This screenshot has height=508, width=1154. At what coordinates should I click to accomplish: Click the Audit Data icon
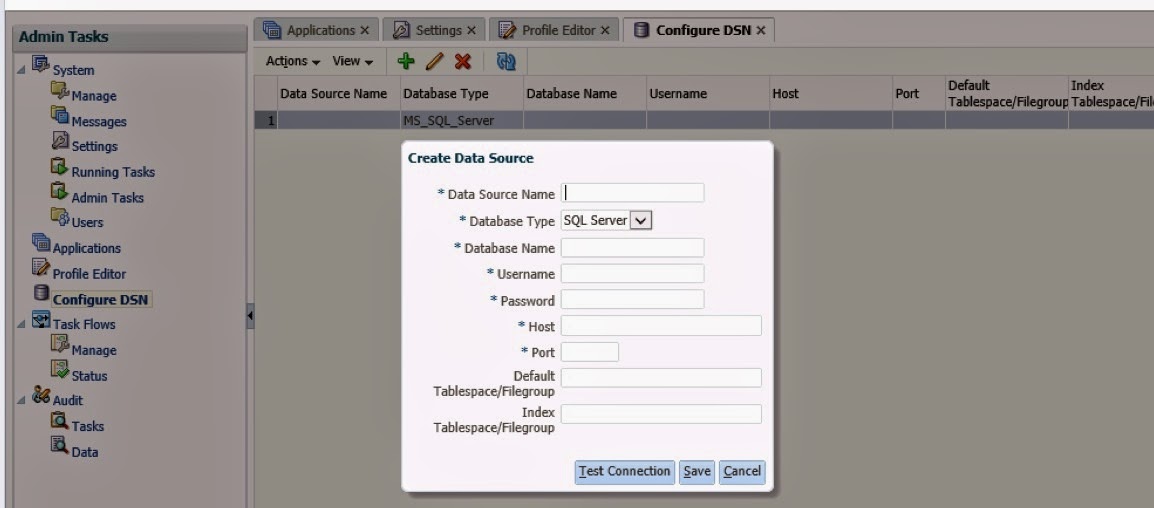point(60,445)
